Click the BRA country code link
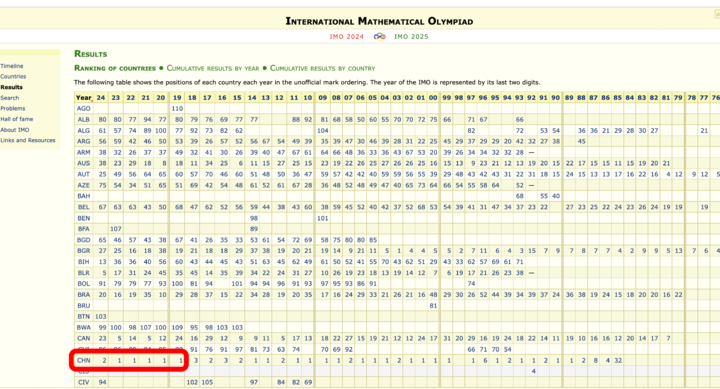This screenshot has width=720, height=389. pyautogui.click(x=84, y=294)
